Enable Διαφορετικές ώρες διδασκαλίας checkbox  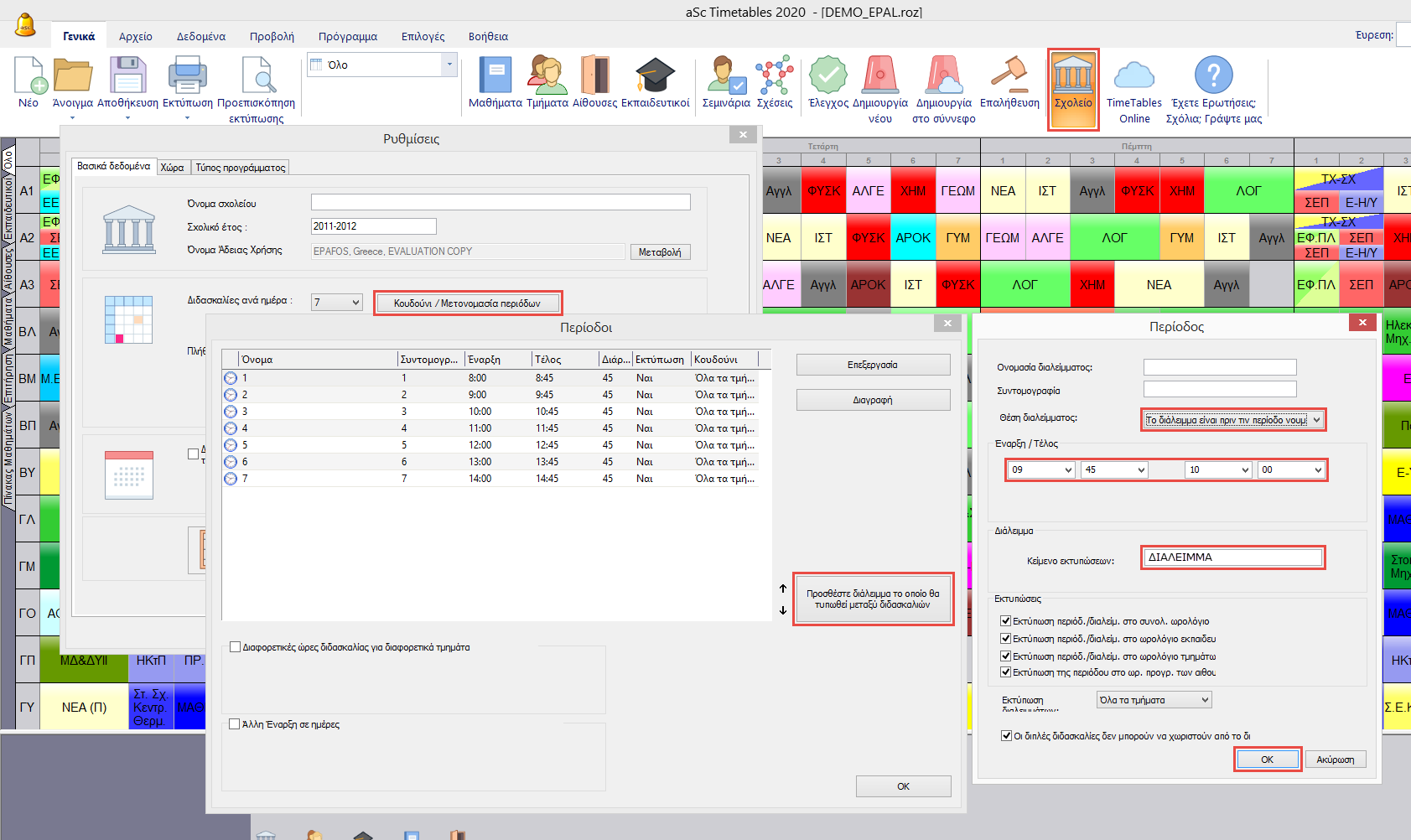236,647
